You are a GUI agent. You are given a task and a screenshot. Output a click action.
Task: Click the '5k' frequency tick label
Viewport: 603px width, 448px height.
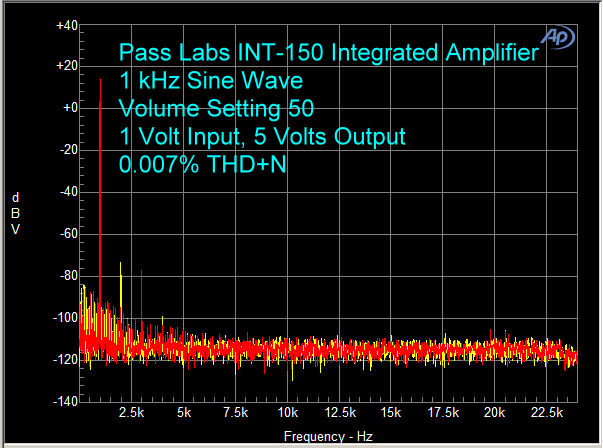point(184,413)
